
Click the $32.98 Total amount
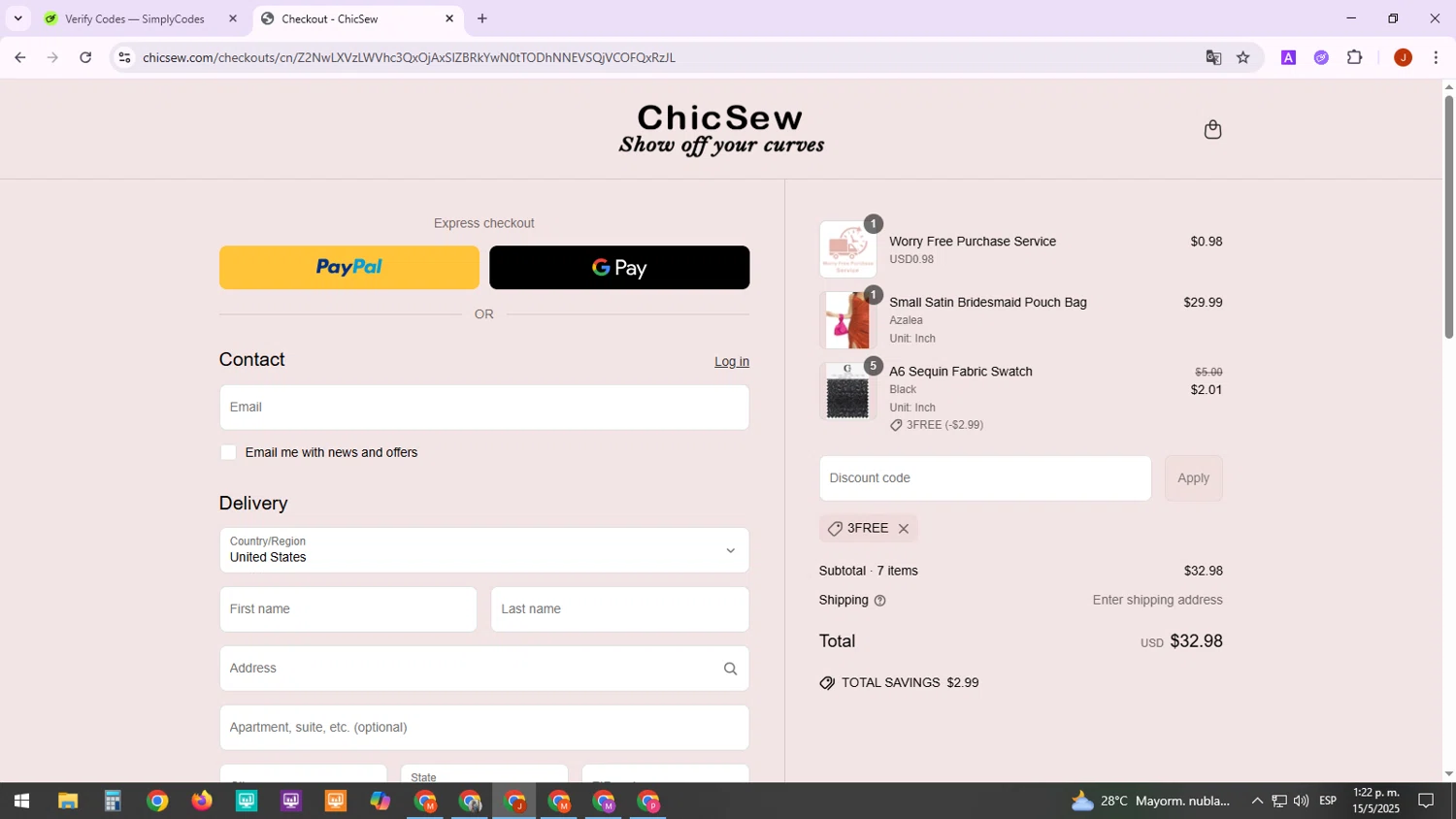tap(1196, 641)
